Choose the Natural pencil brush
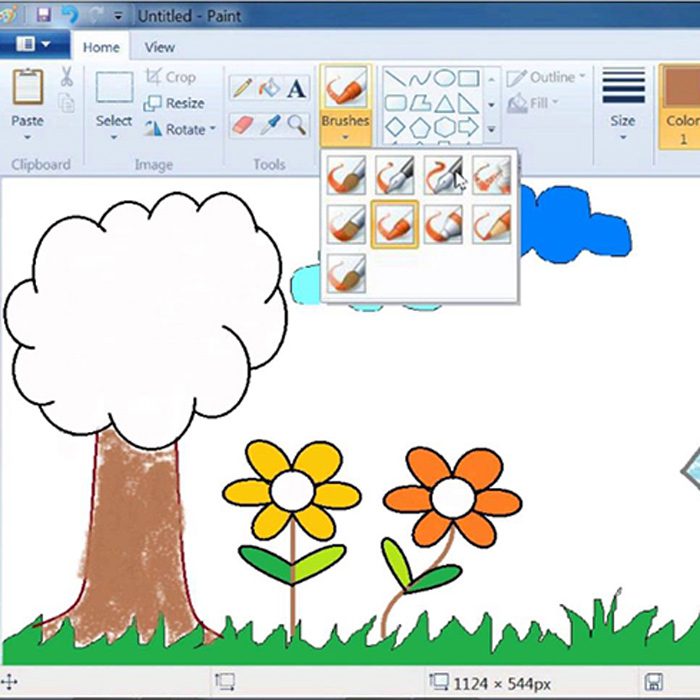This screenshot has width=700, height=700. (491, 225)
